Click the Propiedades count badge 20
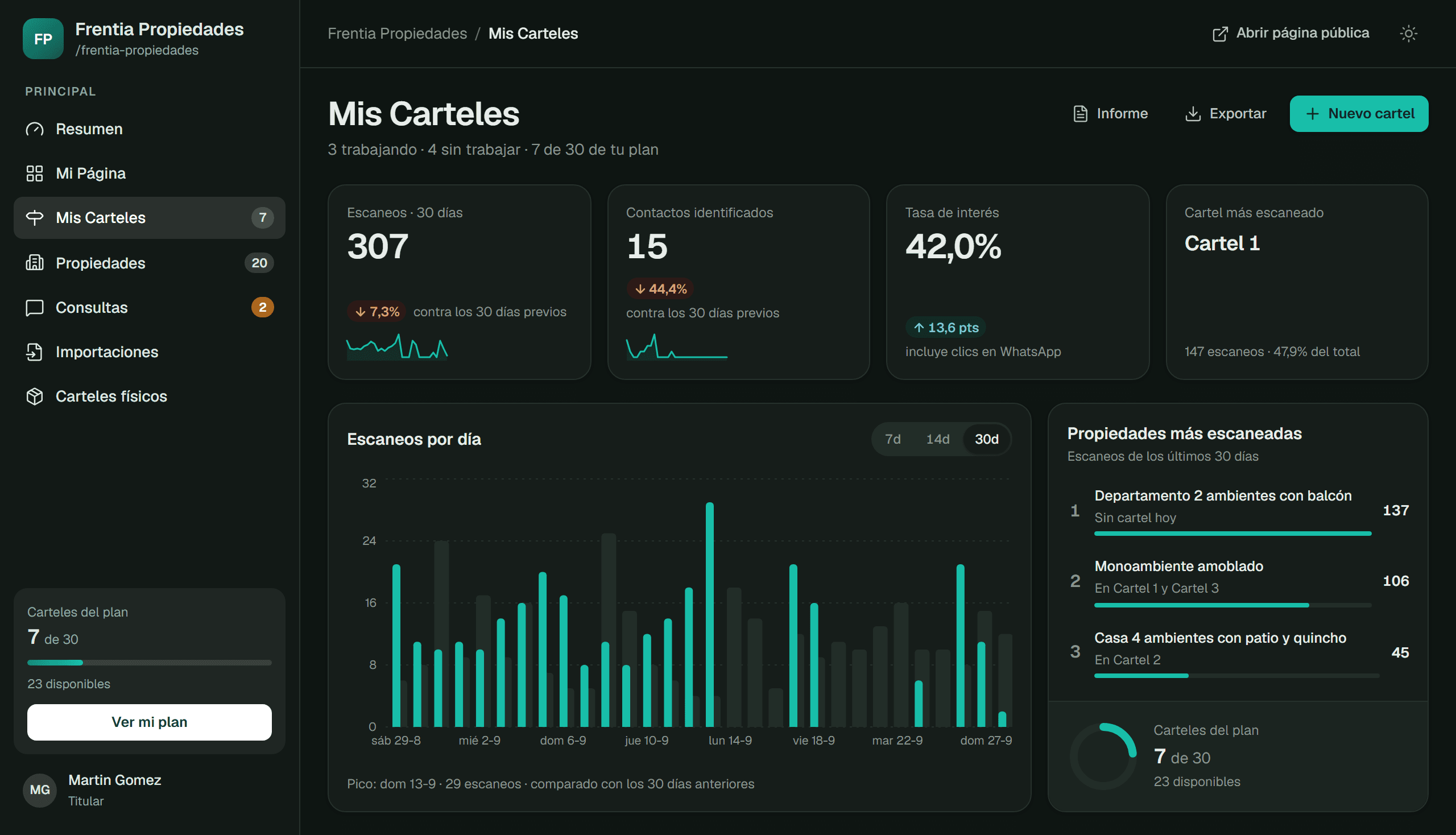The width and height of the screenshot is (1456, 835). tap(259, 263)
